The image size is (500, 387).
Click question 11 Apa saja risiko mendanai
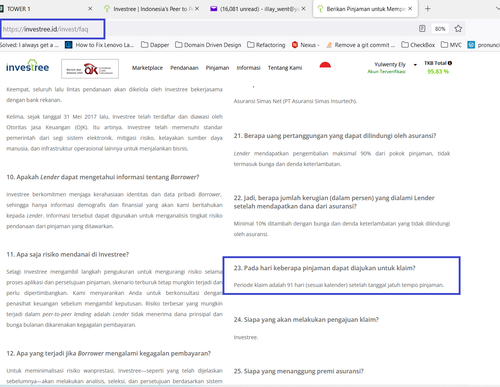coord(68,255)
